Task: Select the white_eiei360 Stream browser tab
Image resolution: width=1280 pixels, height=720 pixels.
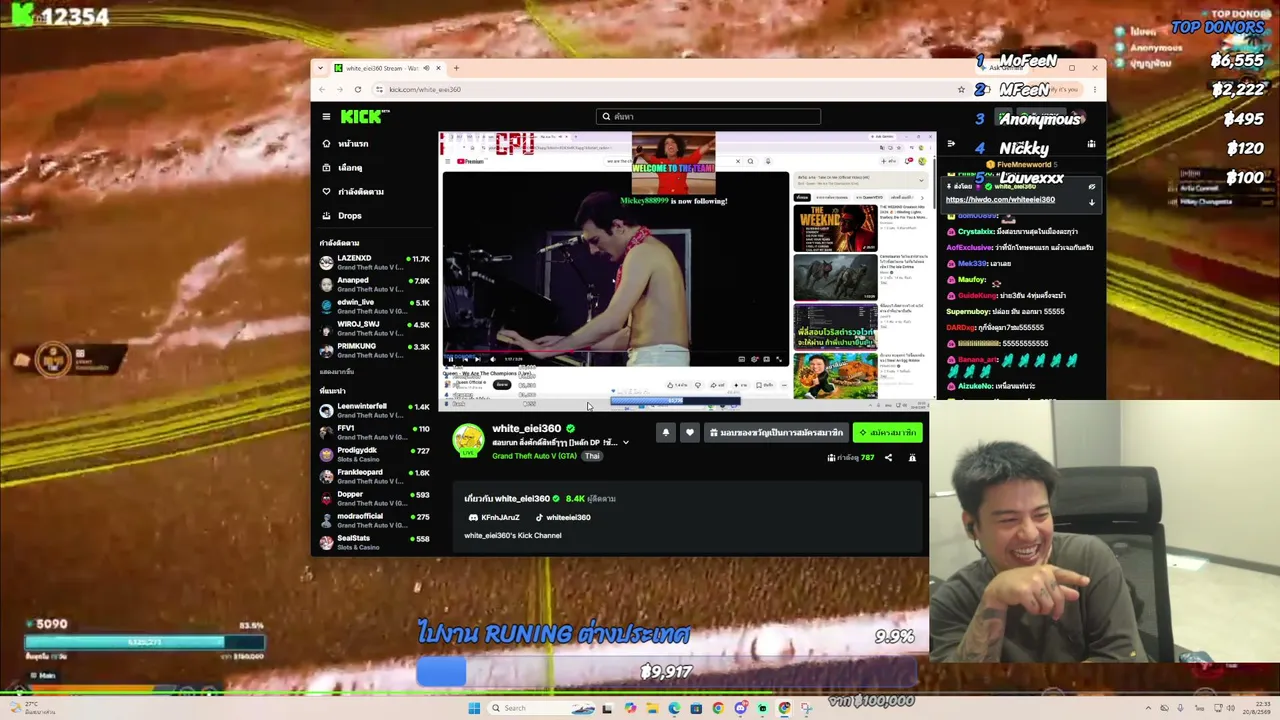Action: click(386, 68)
